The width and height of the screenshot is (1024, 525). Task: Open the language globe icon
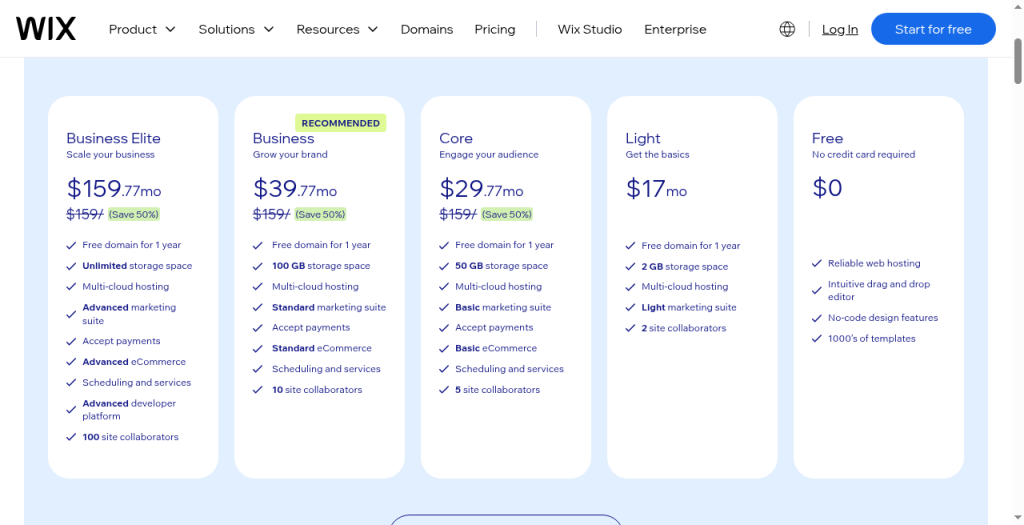(x=787, y=29)
